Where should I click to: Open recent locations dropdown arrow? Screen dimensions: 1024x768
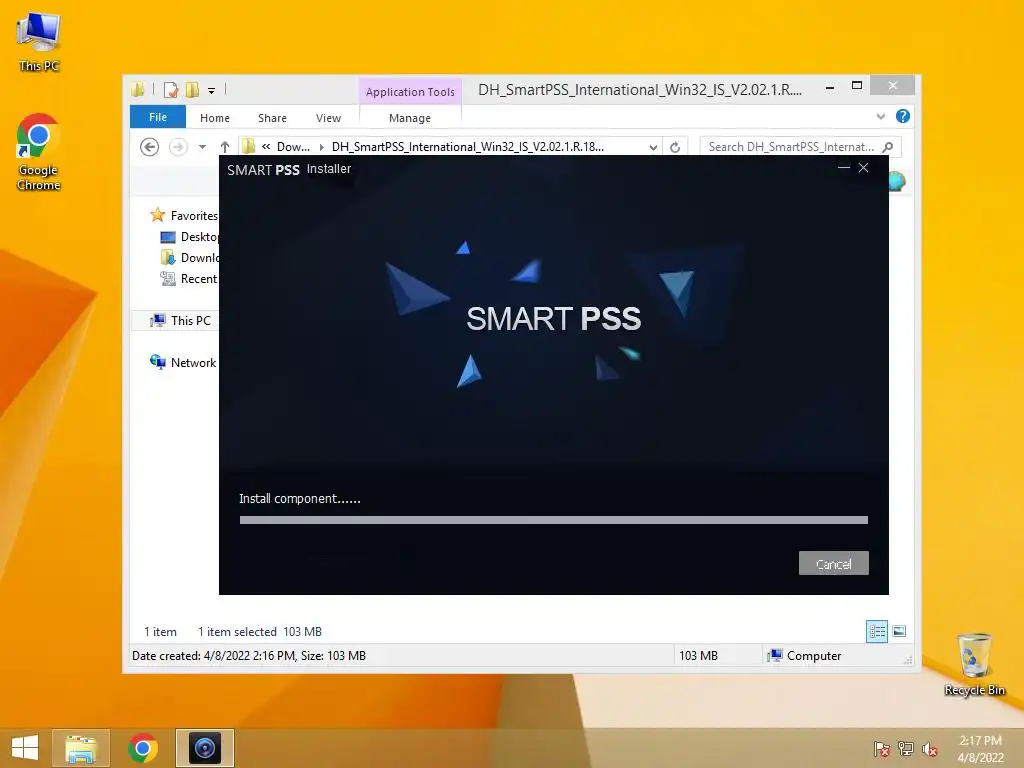202,147
